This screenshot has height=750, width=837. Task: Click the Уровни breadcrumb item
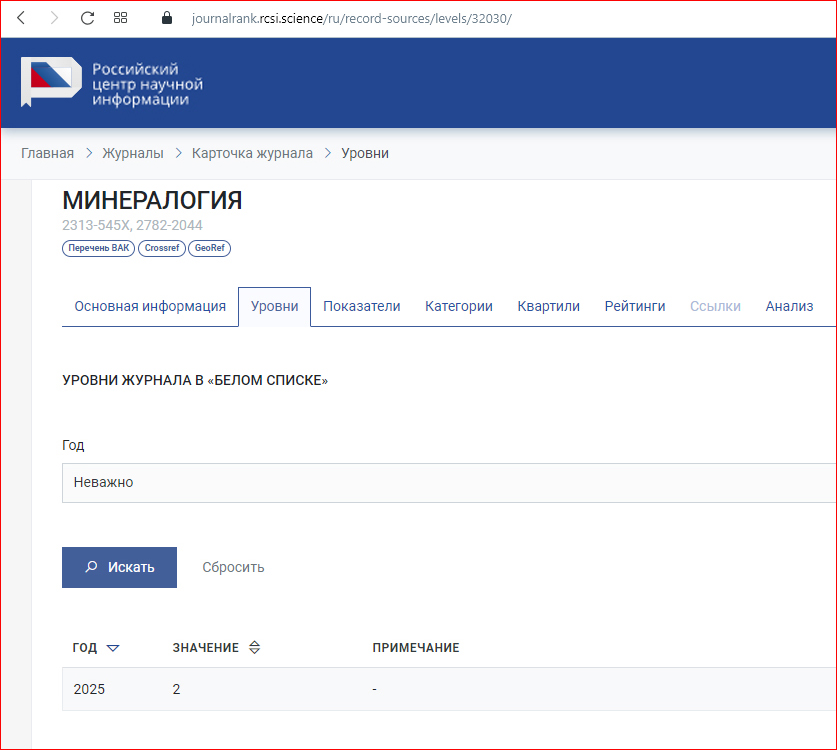[x=365, y=153]
